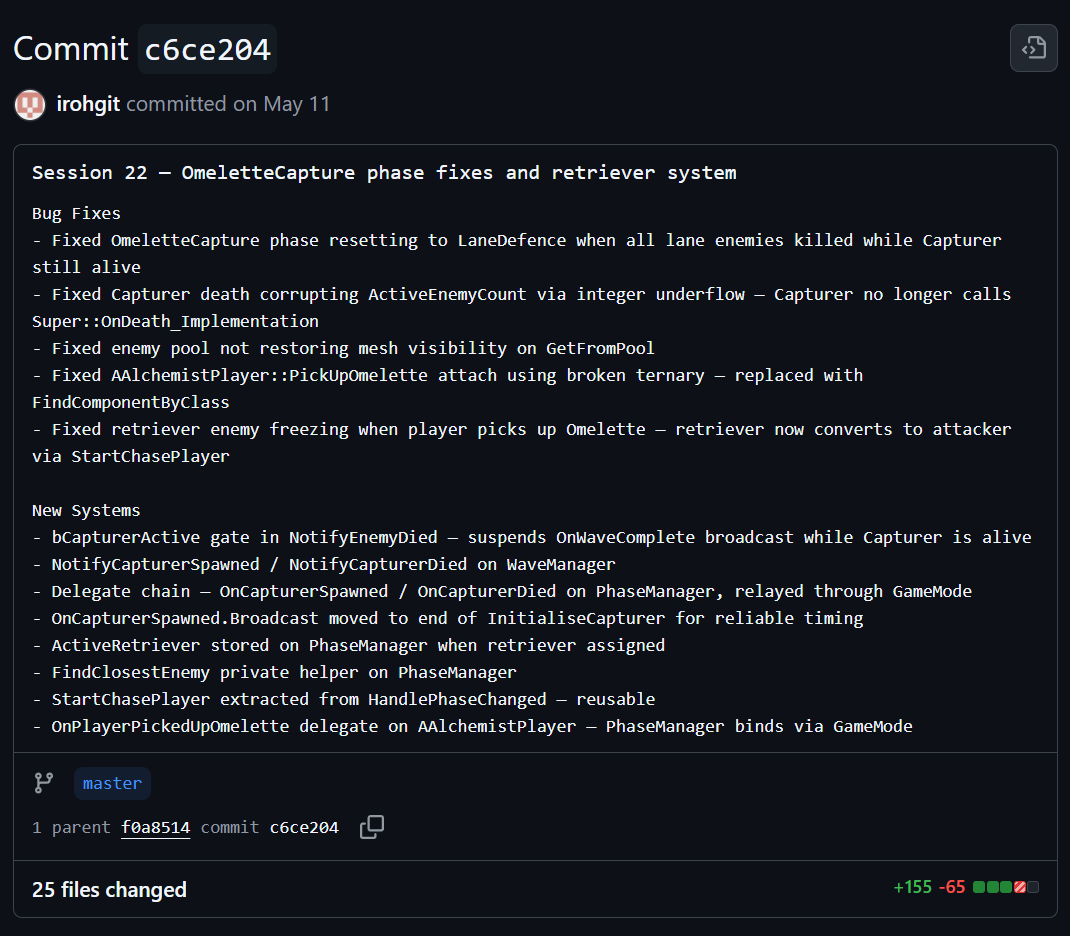Click the c6ce204 hash beside parent
Viewport: 1070px width, 936px height.
(304, 828)
